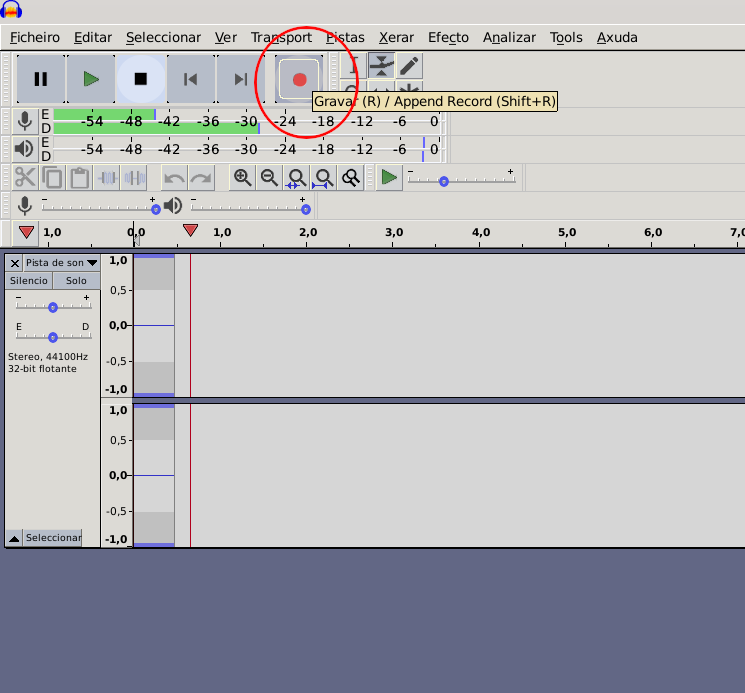Play at speed with the green arrow

pos(389,178)
